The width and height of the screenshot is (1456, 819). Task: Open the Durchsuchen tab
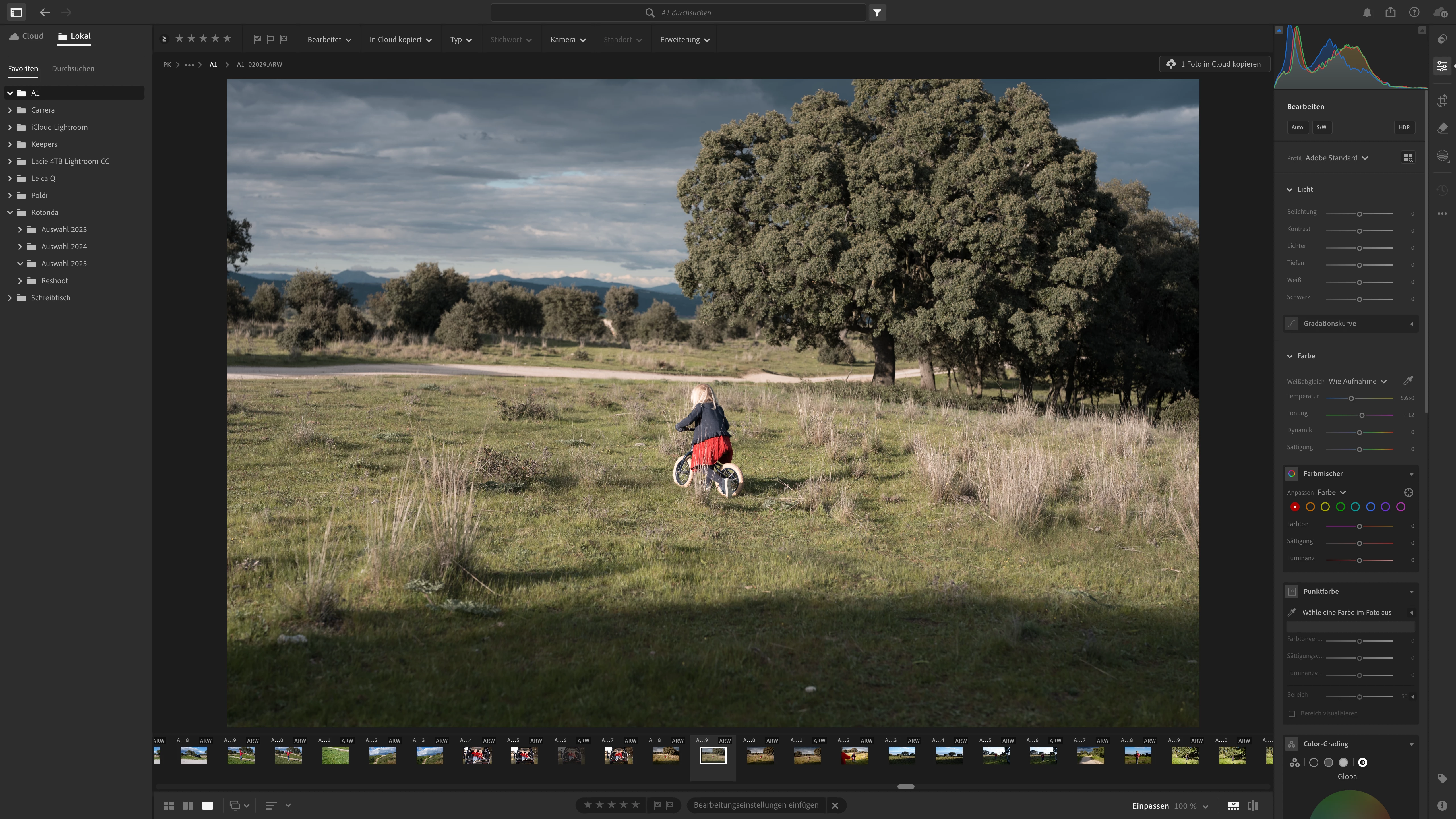73,68
